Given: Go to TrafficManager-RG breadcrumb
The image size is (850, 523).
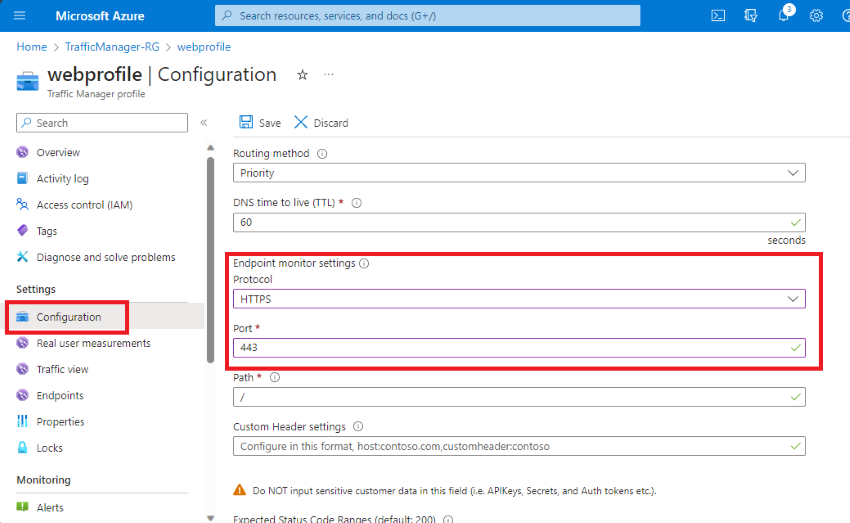Looking at the screenshot, I should 112,47.
